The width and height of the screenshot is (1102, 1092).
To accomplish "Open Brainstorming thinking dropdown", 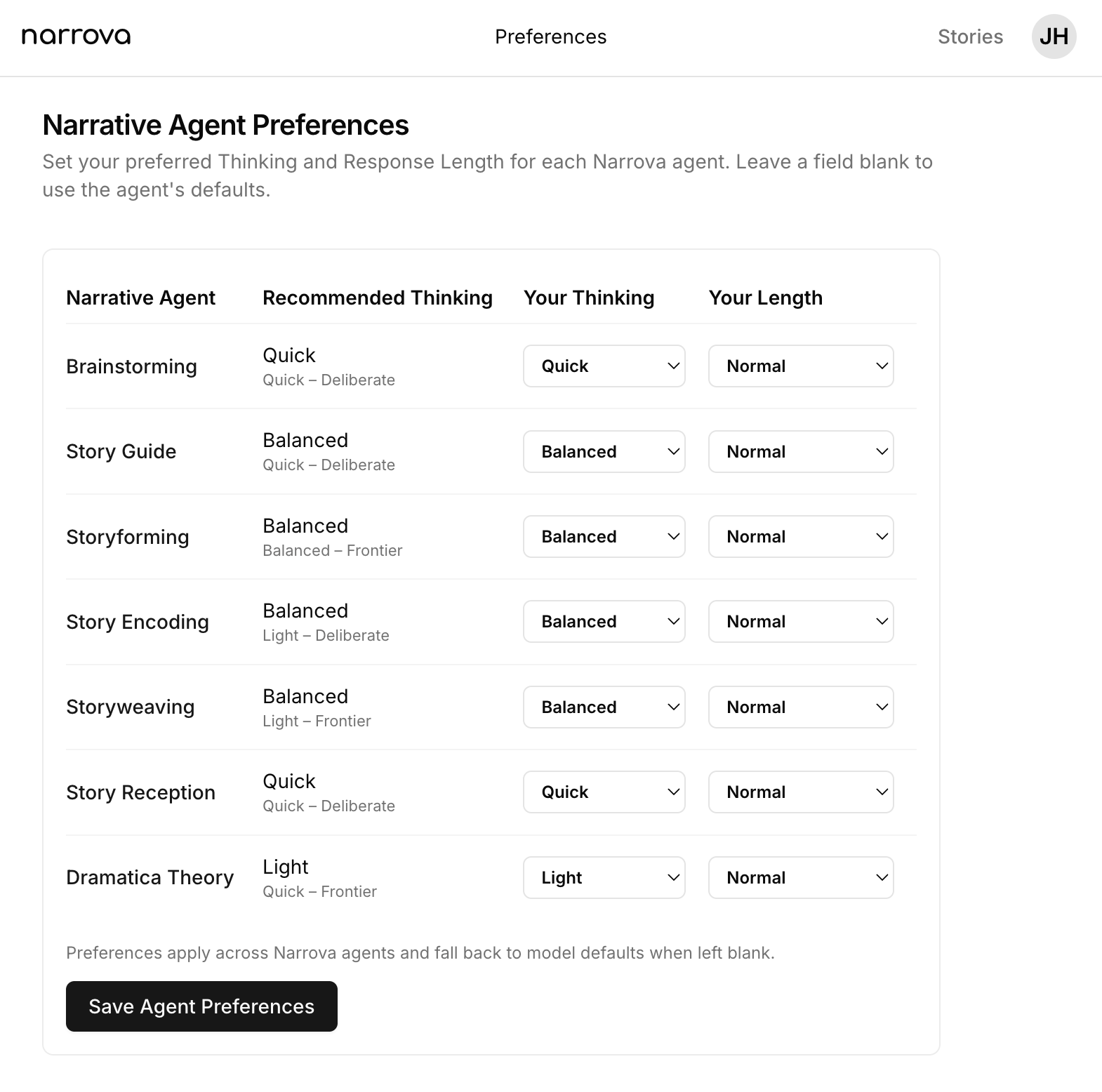I will [x=604, y=366].
